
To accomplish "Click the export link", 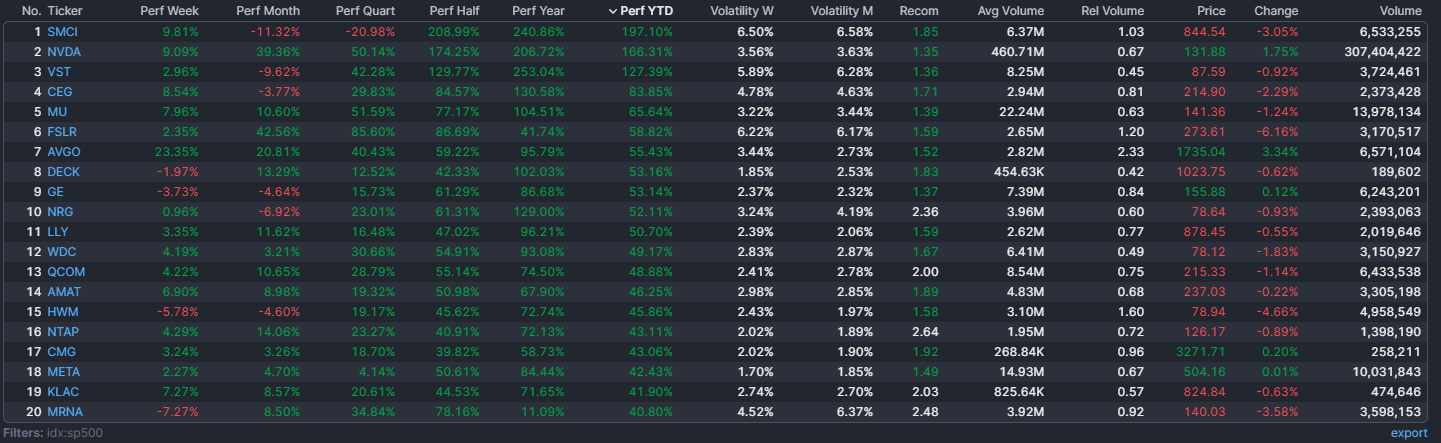I will 1409,433.
